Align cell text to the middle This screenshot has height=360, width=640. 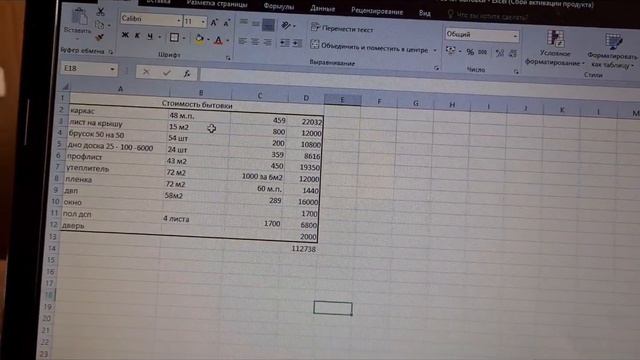(x=256, y=24)
